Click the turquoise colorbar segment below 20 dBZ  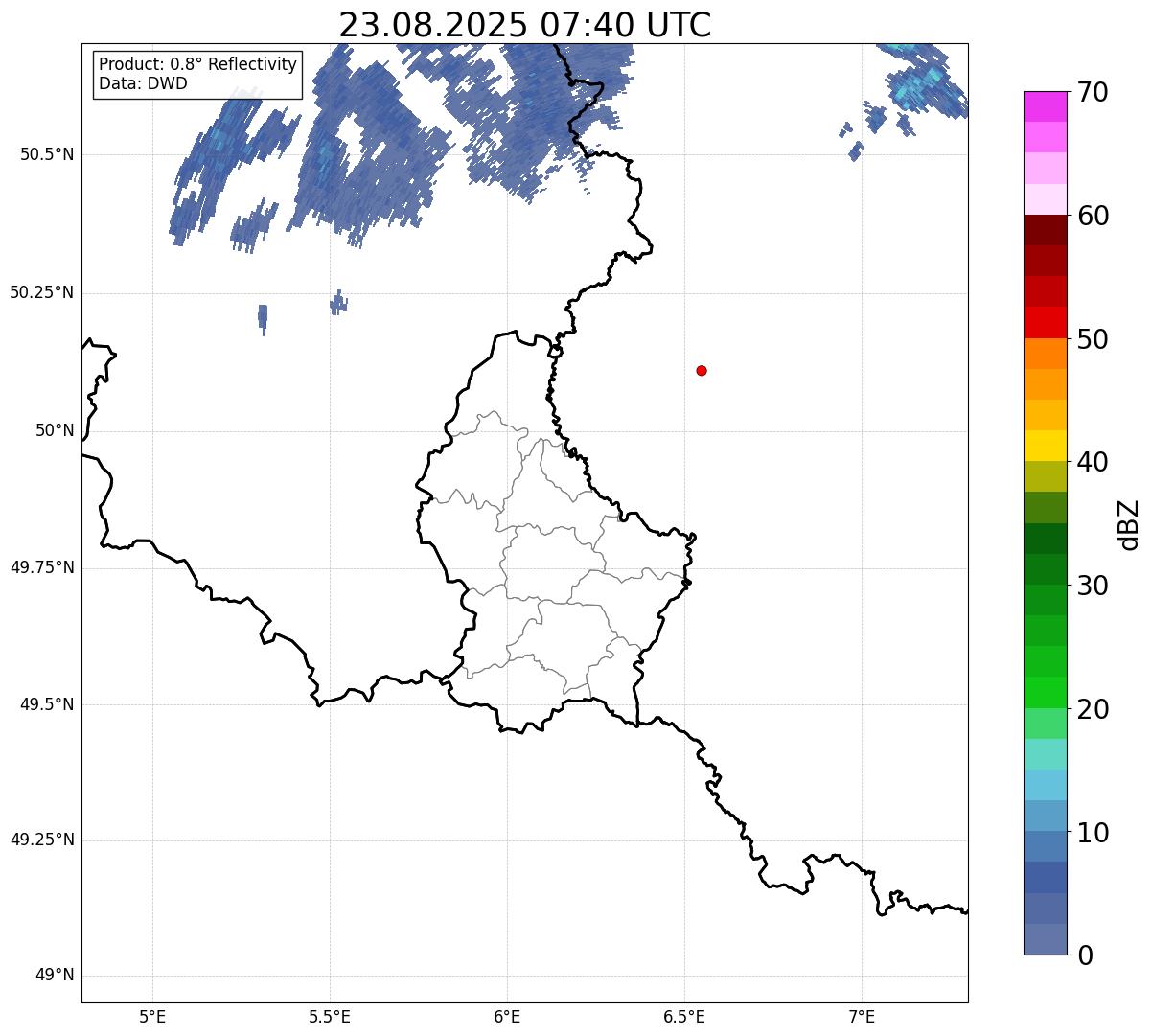pyautogui.click(x=1046, y=754)
